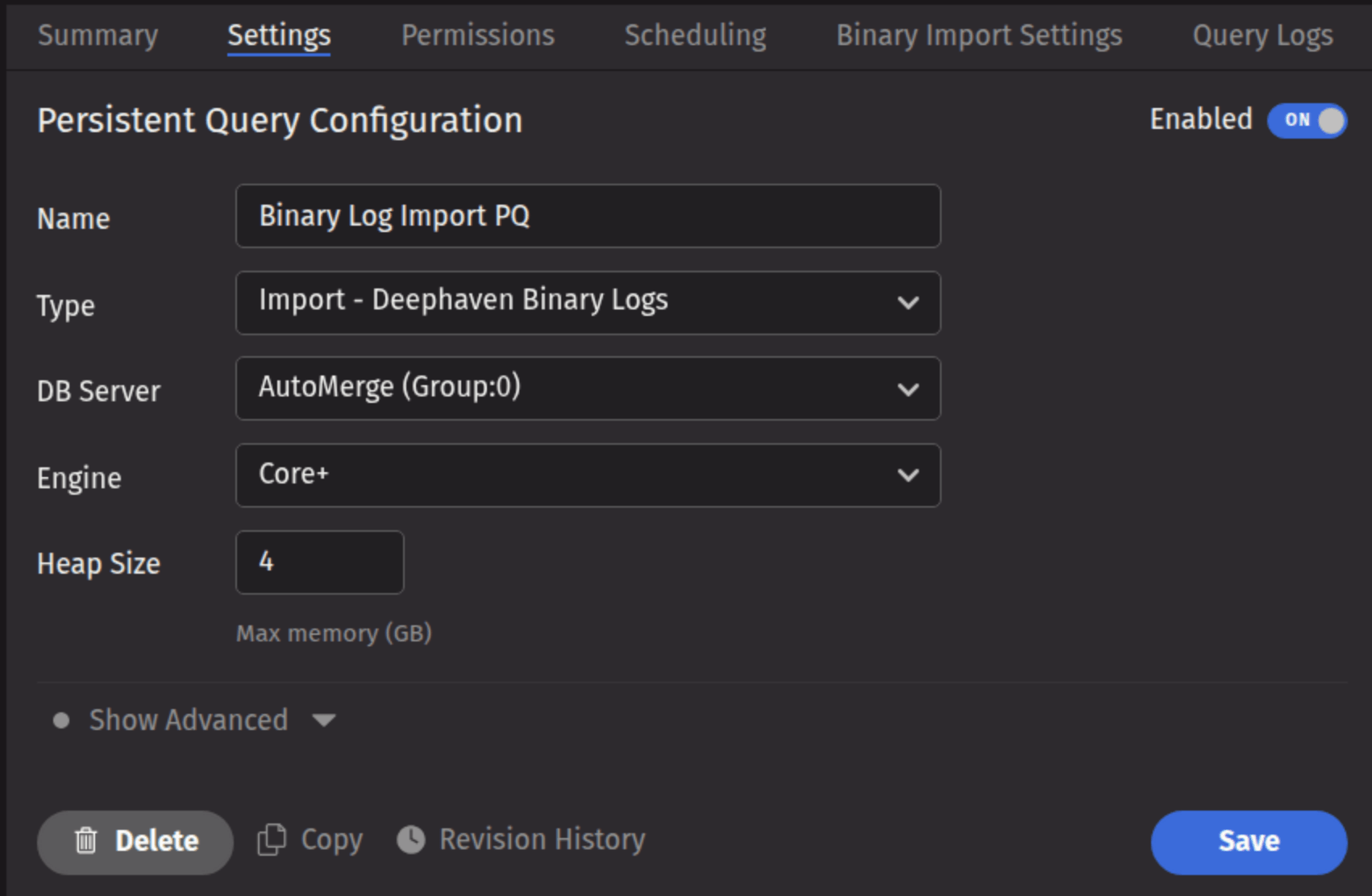Click the Copy duplicate-pages icon
The image size is (1372, 896).
pyautogui.click(x=272, y=840)
